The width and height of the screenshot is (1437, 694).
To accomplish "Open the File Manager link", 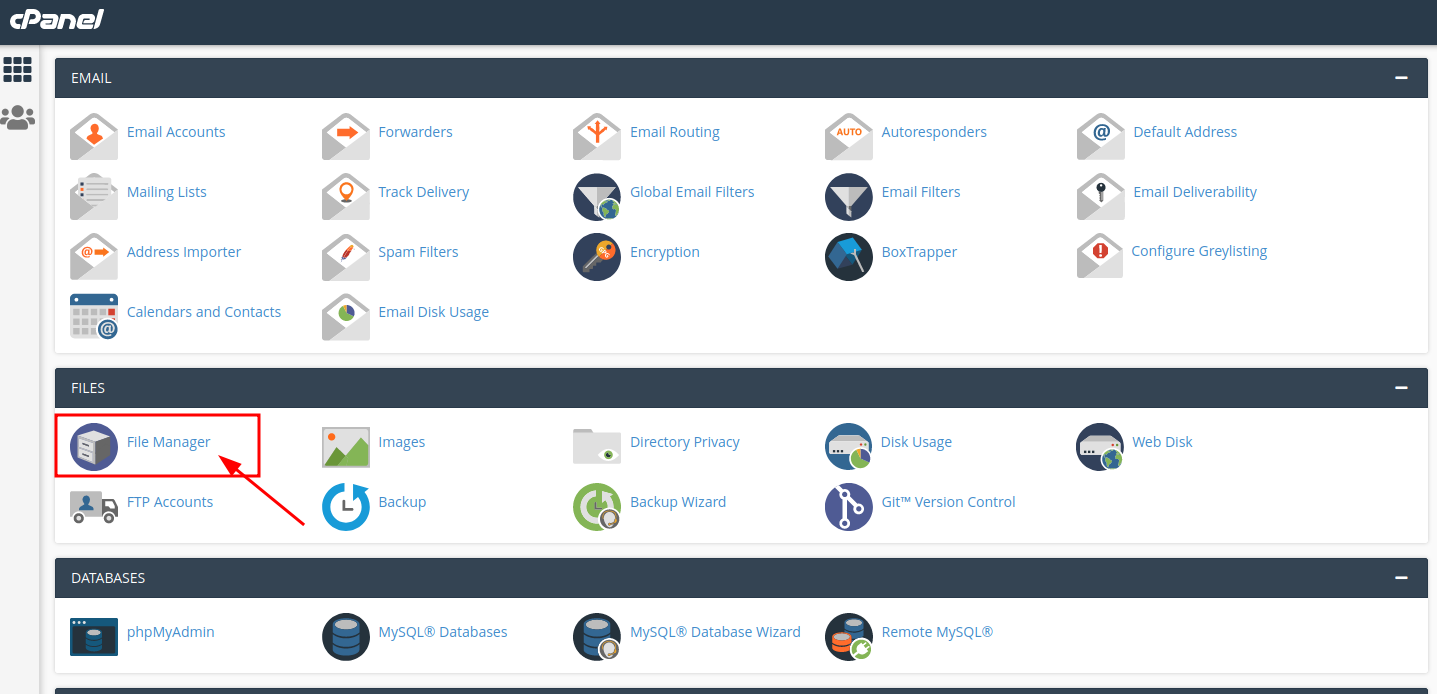I will coord(169,442).
